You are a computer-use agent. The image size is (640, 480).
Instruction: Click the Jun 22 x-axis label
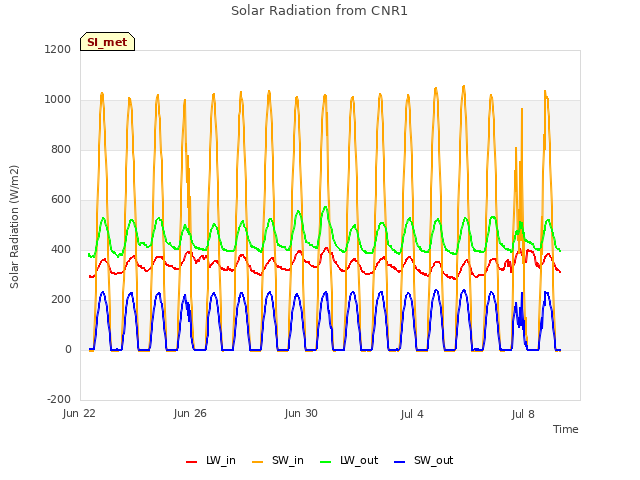pos(79,413)
